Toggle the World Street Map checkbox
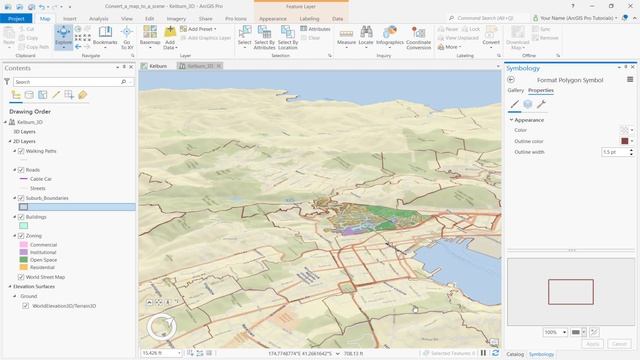The width and height of the screenshot is (640, 360). 21,277
